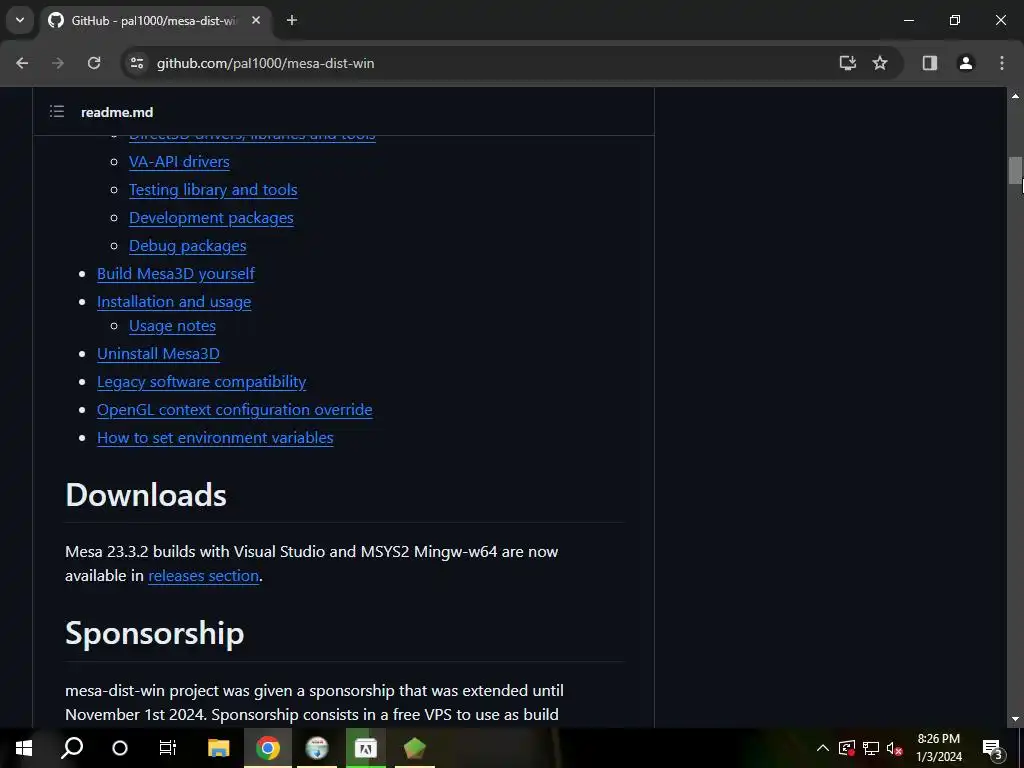The image size is (1024, 768).
Task: Click the page scrollbar thumb
Action: coord(1015,170)
